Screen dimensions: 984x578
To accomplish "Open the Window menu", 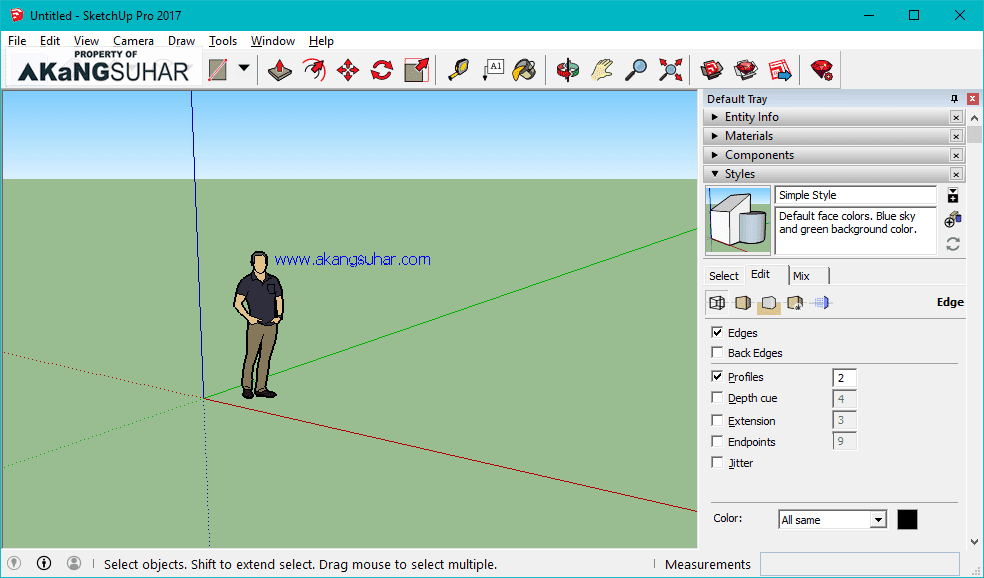I will (272, 41).
